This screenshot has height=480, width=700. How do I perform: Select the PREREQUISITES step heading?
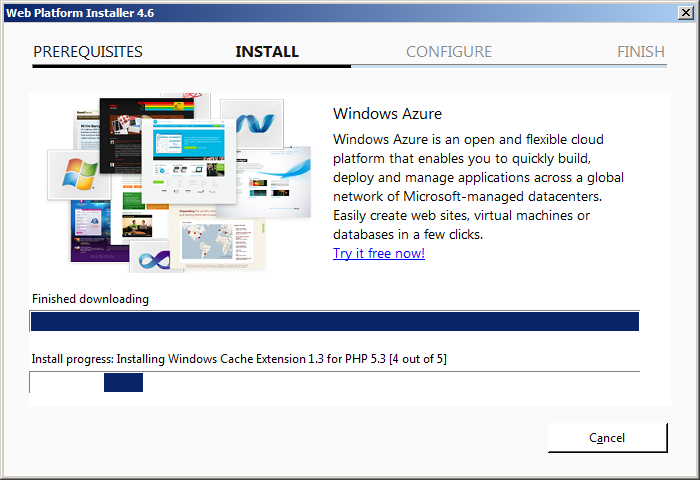click(x=88, y=52)
